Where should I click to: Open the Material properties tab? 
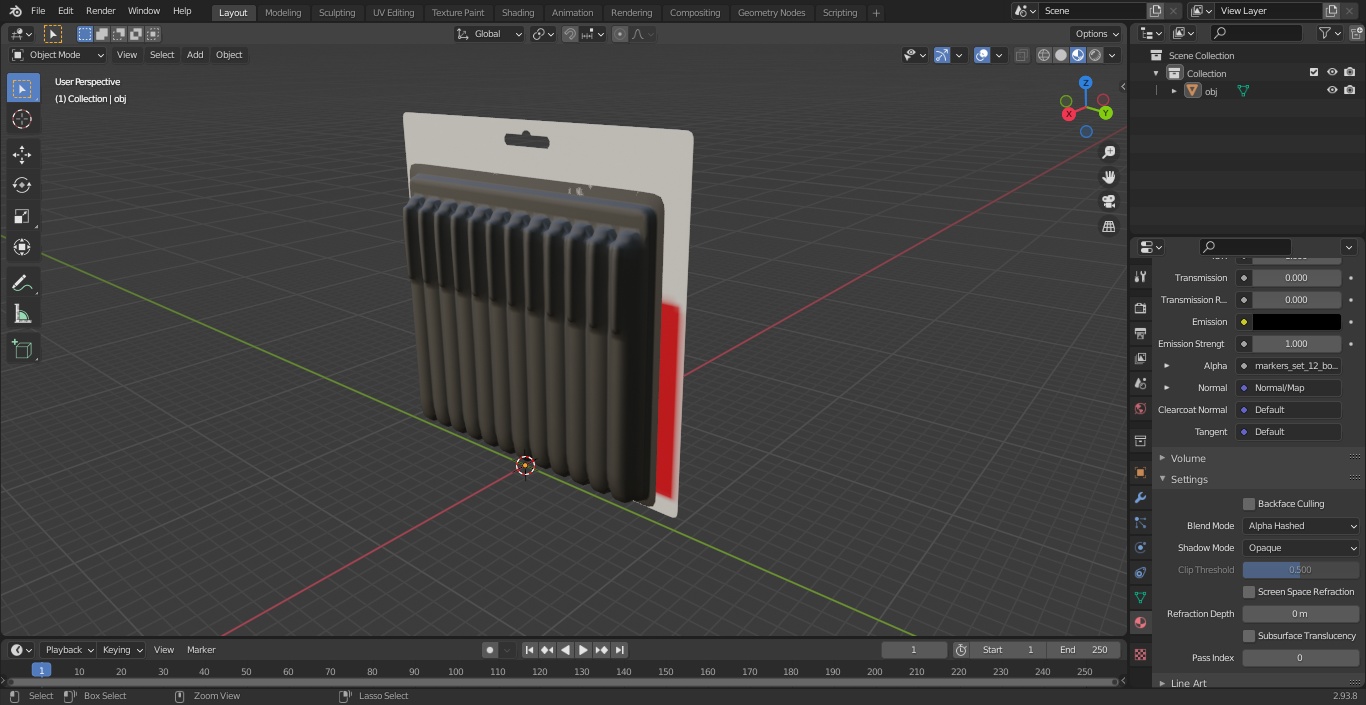click(x=1140, y=622)
